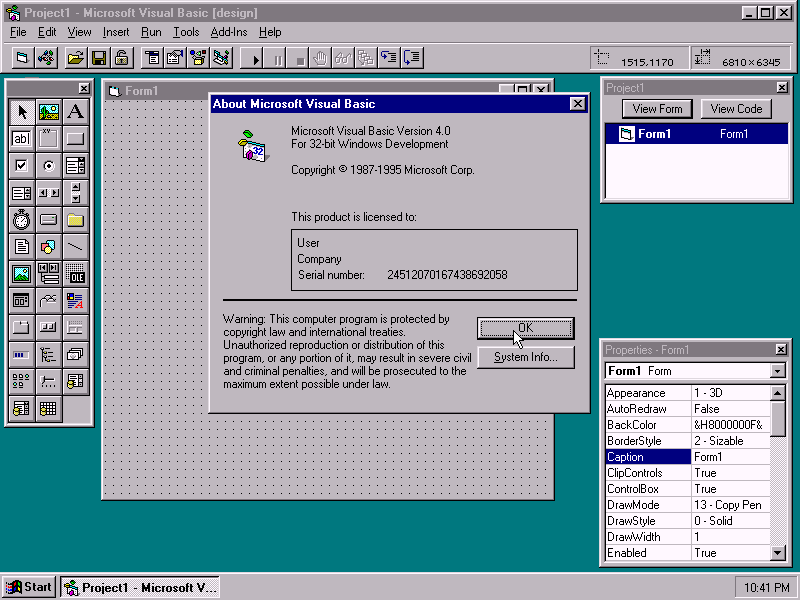Open the Properties object dropdown showing Form1
This screenshot has height=600, width=800.
pos(777,370)
